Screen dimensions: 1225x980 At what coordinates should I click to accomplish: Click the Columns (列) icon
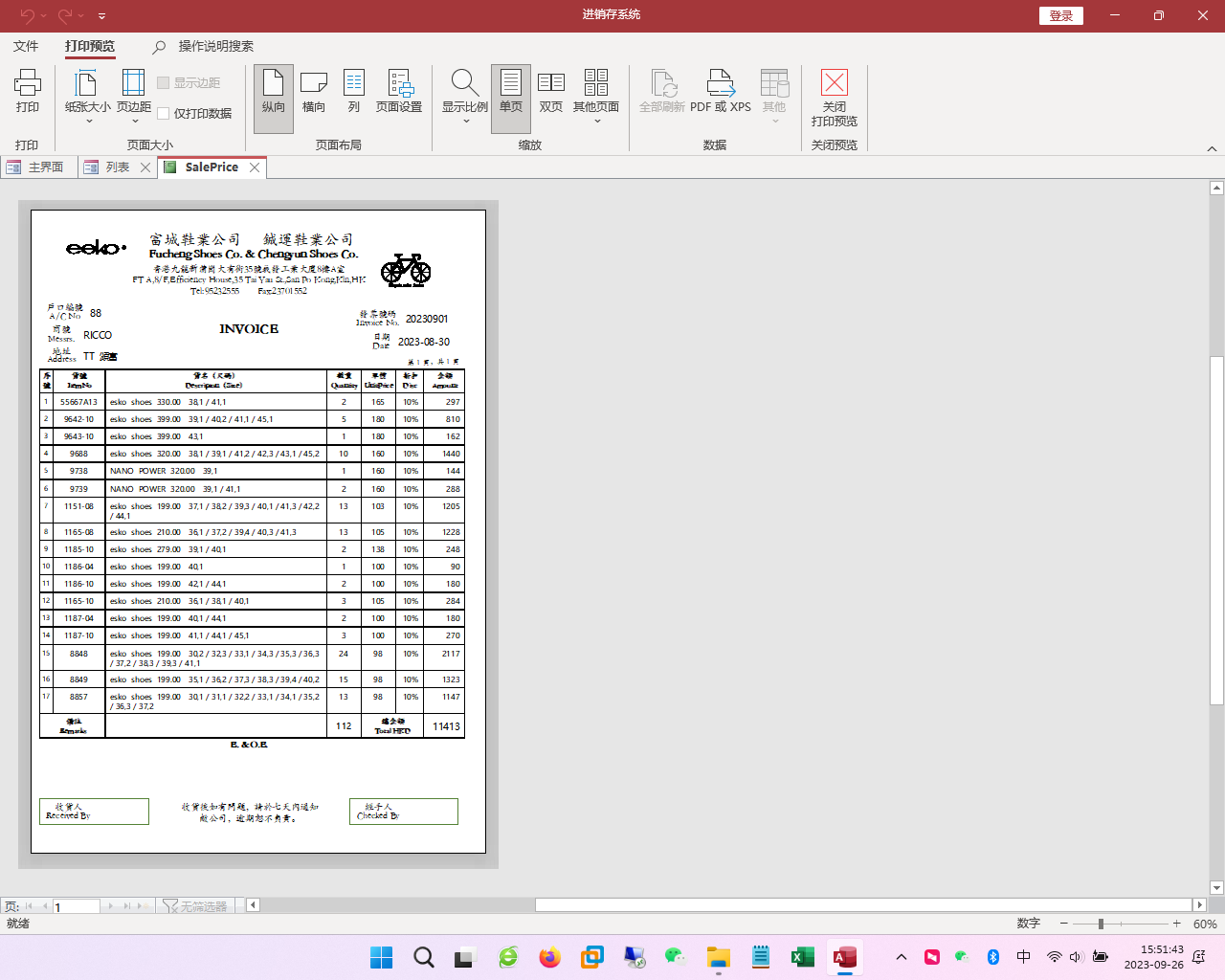point(354,92)
